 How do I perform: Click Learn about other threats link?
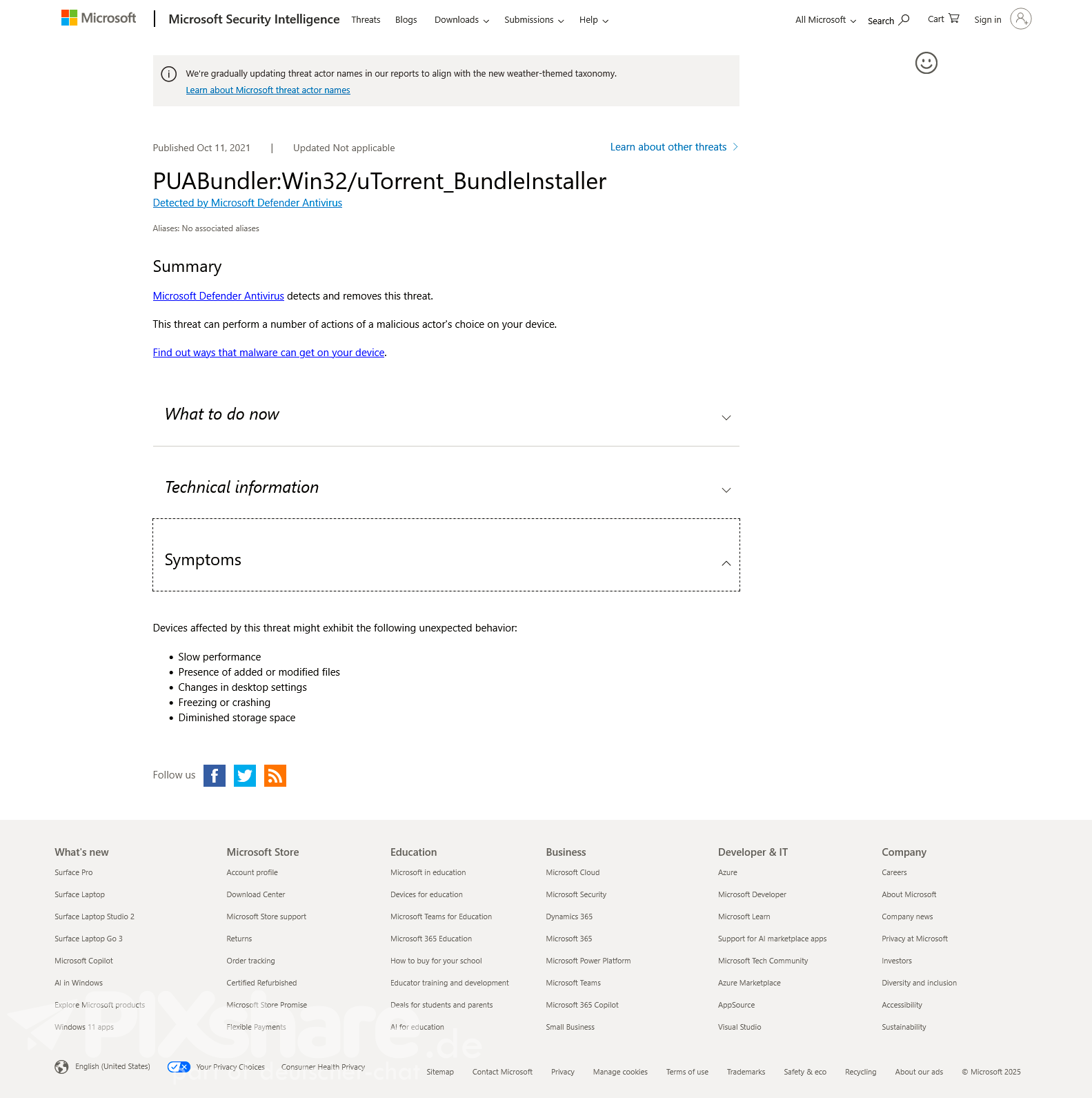(674, 147)
